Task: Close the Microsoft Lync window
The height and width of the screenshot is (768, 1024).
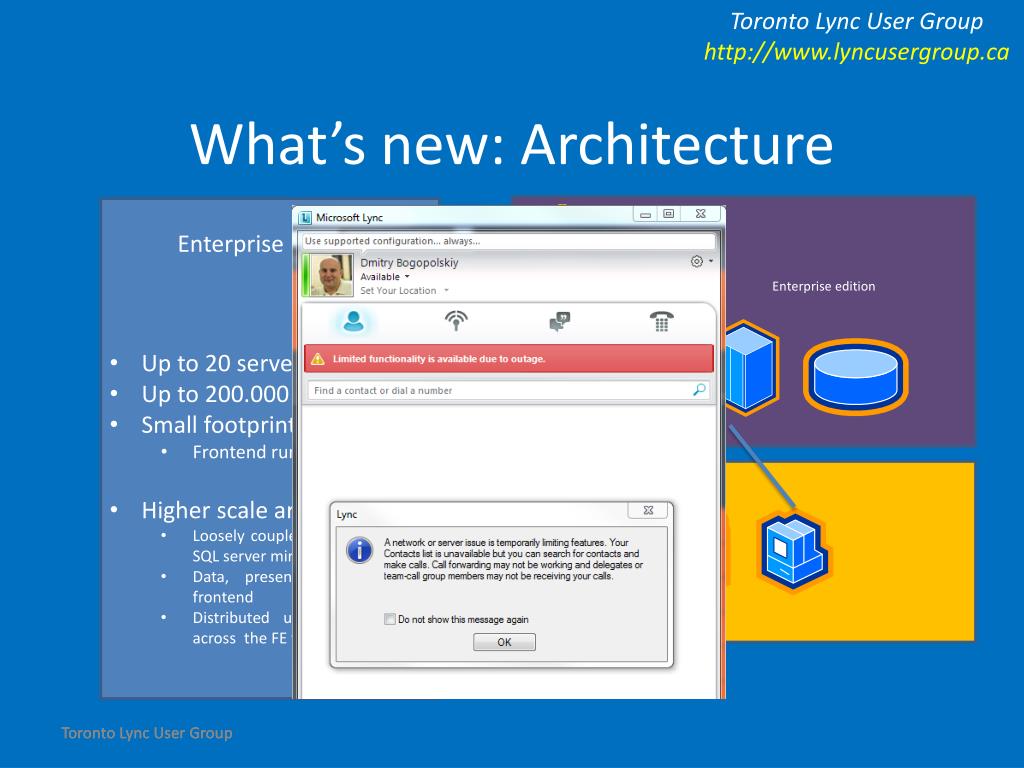Action: click(x=701, y=214)
